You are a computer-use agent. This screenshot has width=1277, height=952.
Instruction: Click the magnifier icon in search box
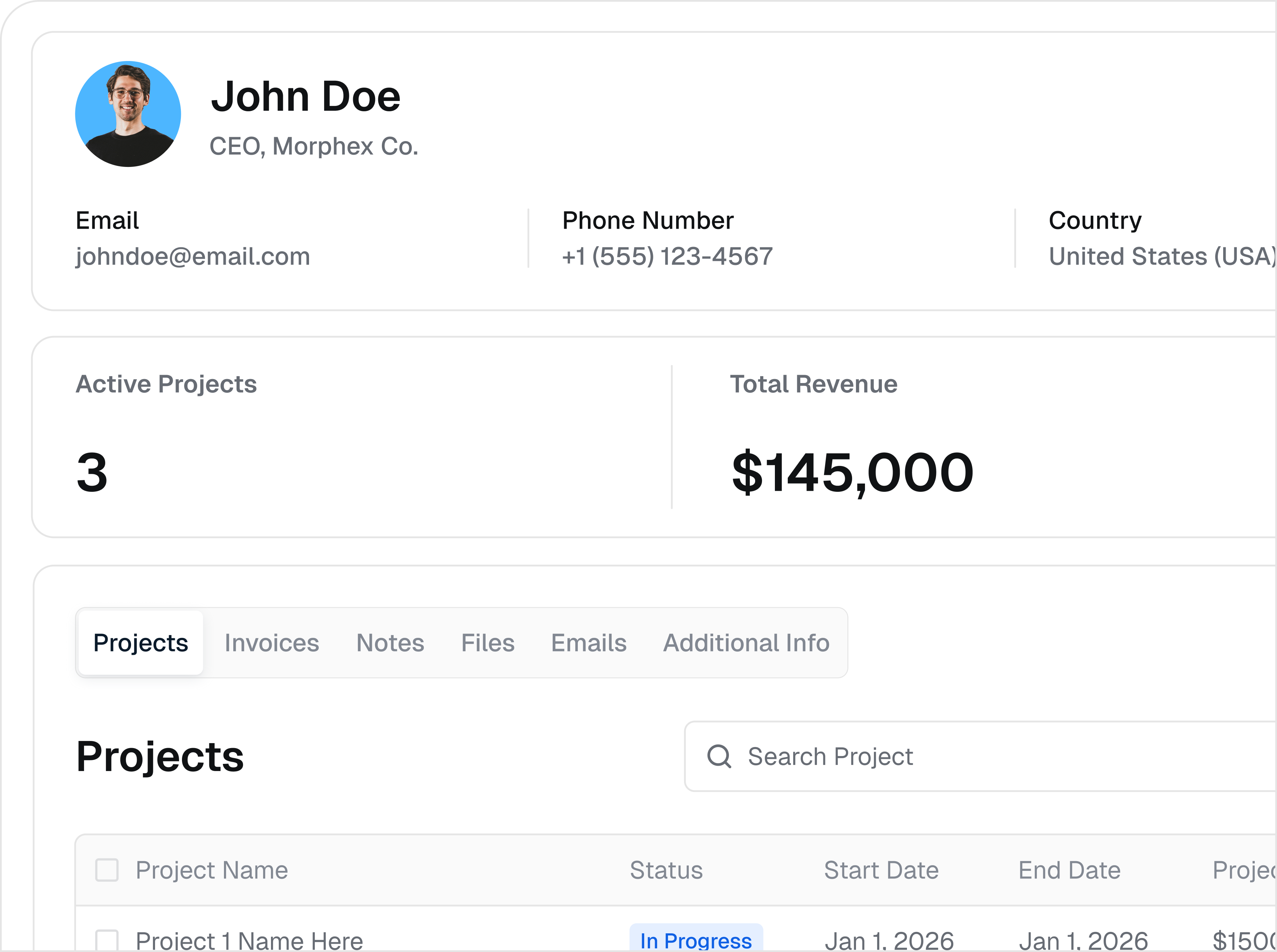coord(719,756)
